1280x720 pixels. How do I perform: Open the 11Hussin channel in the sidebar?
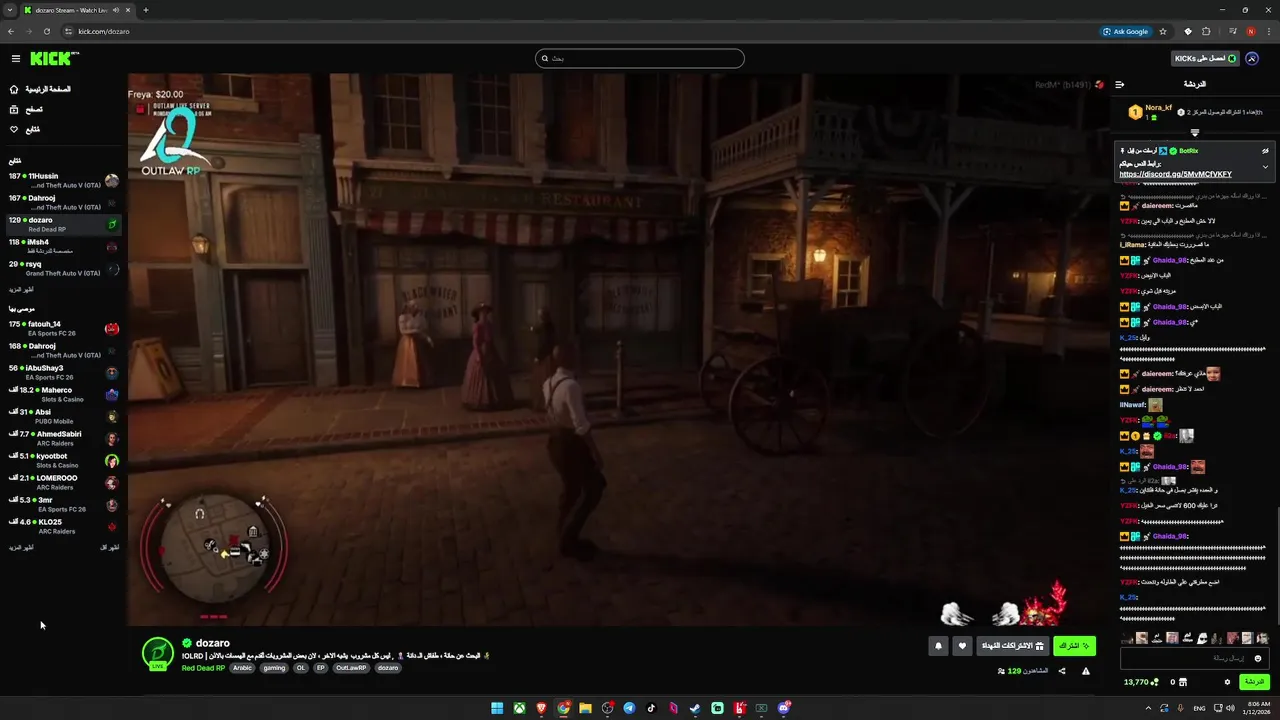pos(63,181)
